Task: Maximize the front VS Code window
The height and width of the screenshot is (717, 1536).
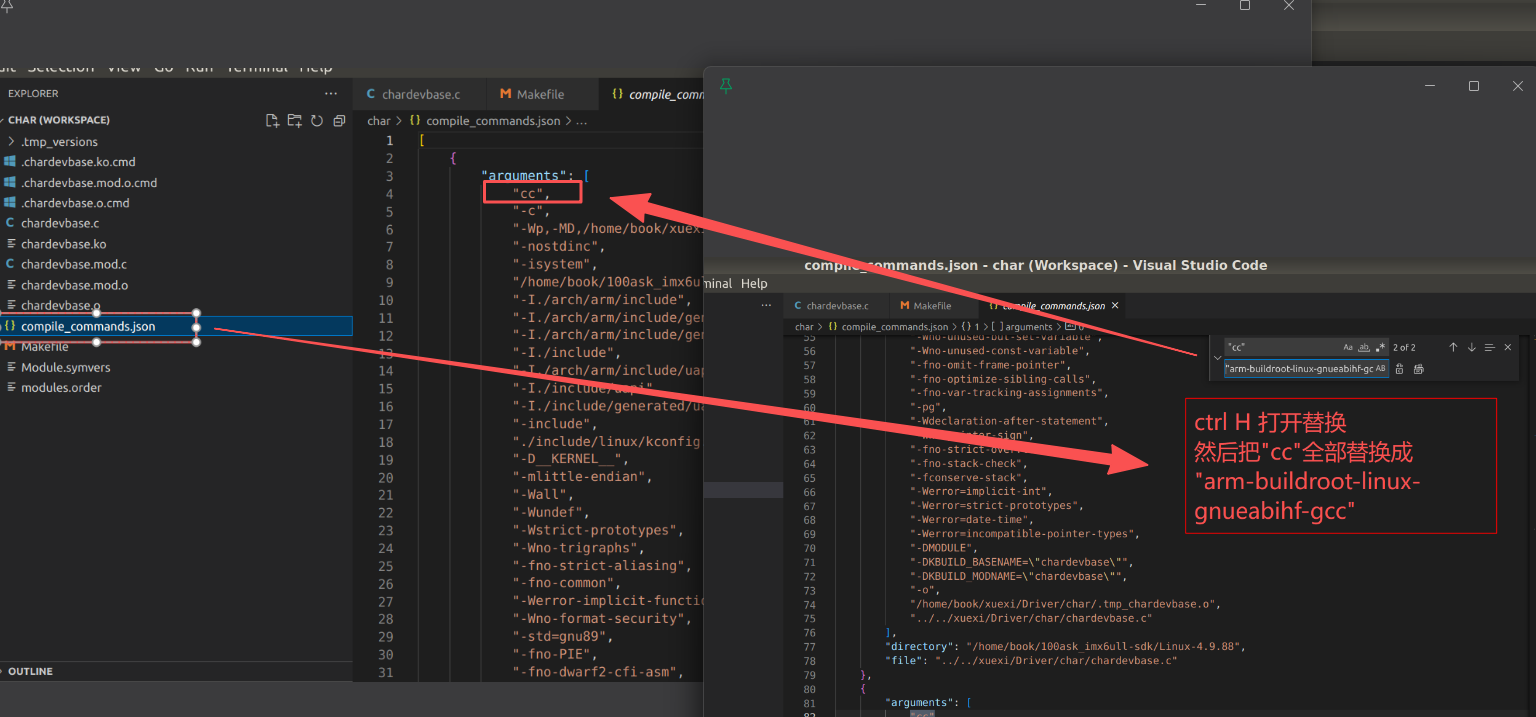Action: [1474, 86]
